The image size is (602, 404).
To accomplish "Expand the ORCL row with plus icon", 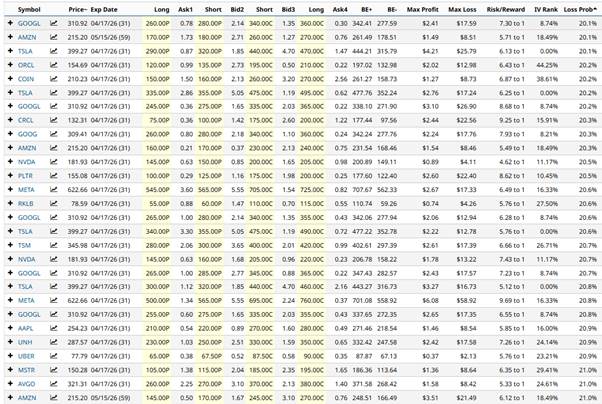I will (x=10, y=65).
